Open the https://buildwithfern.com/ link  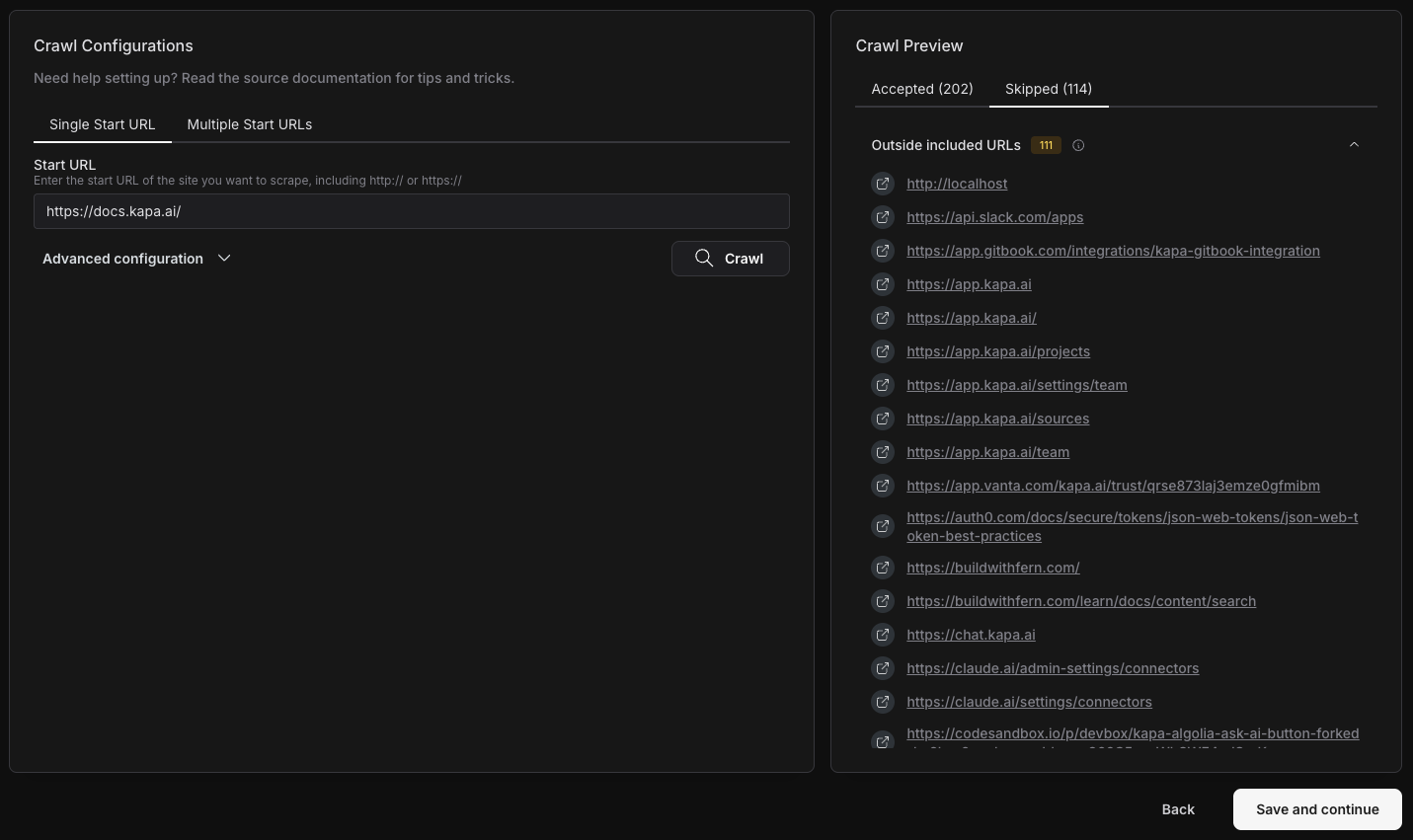pyautogui.click(x=993, y=568)
